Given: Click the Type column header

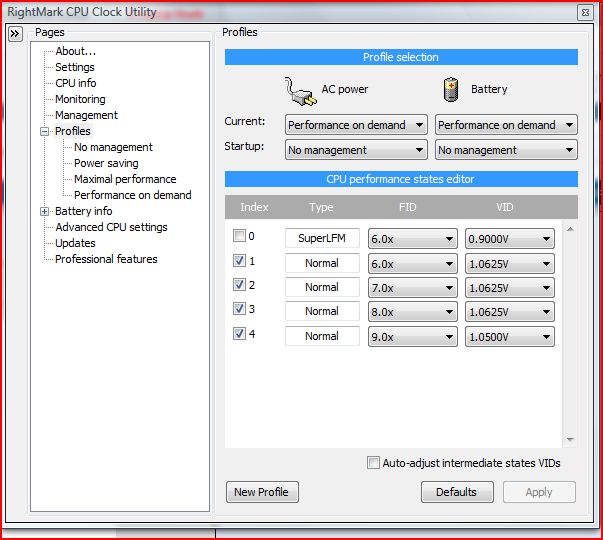Looking at the screenshot, I should click(321, 207).
